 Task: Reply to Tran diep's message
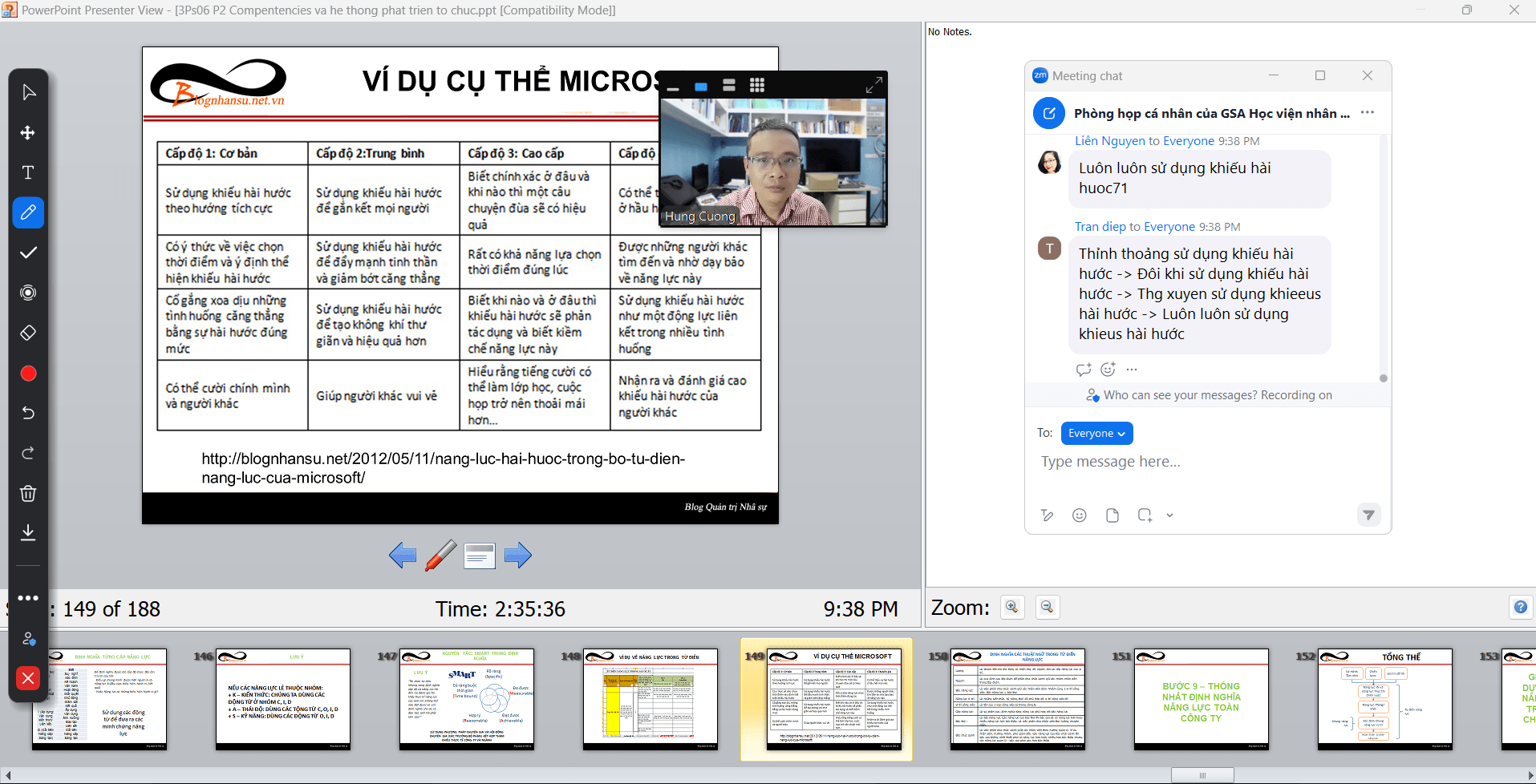(1084, 370)
